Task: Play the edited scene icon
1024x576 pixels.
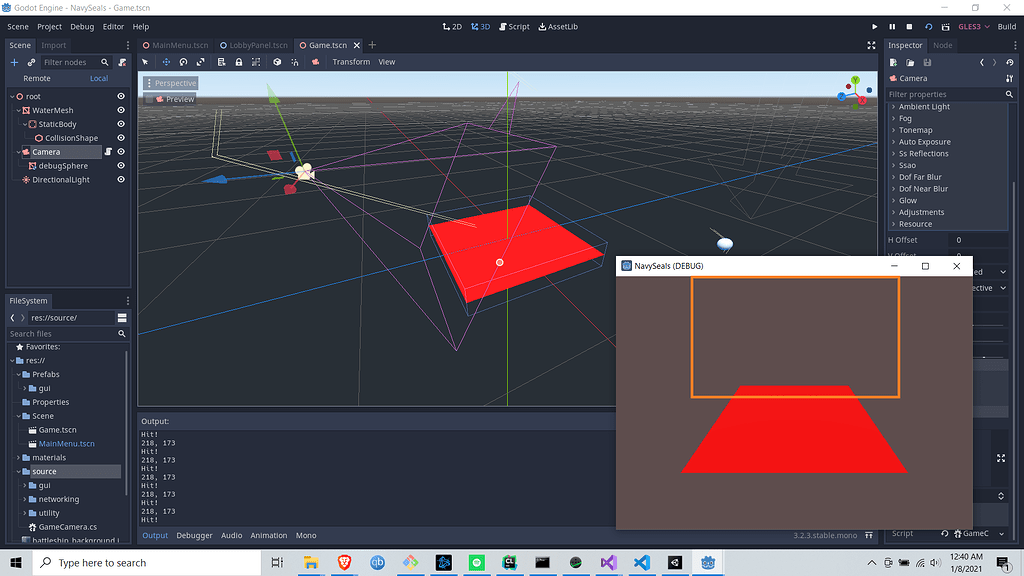Action: pyautogui.click(x=928, y=27)
